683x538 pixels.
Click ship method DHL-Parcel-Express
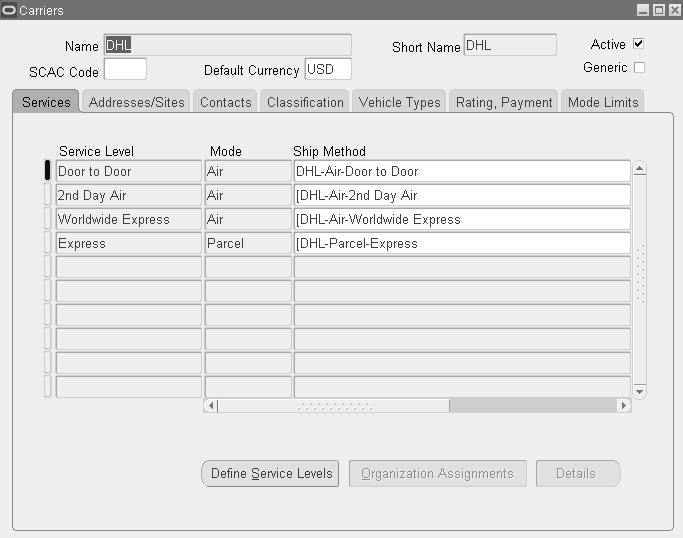tap(462, 243)
